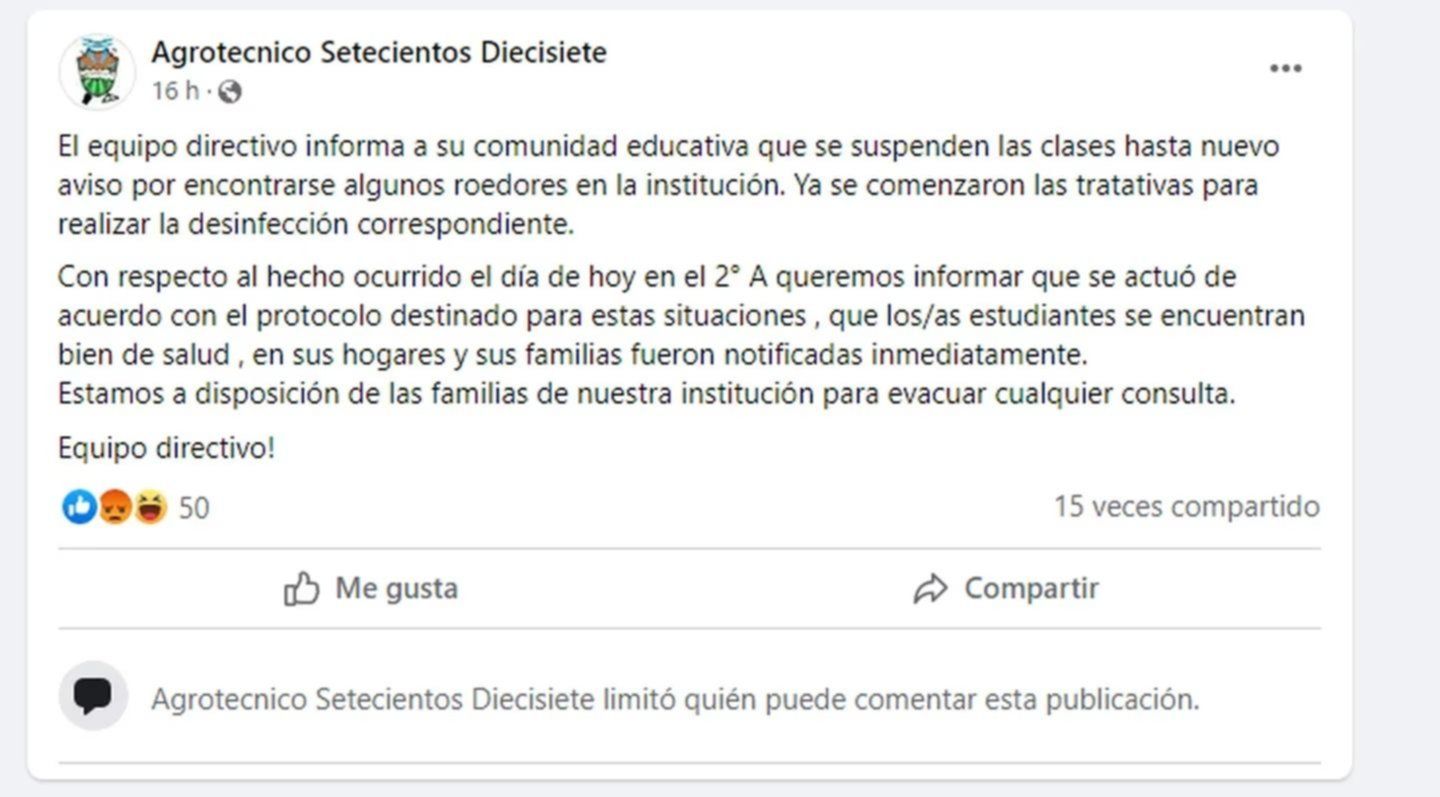Click the angry face reaction icon

click(115, 507)
